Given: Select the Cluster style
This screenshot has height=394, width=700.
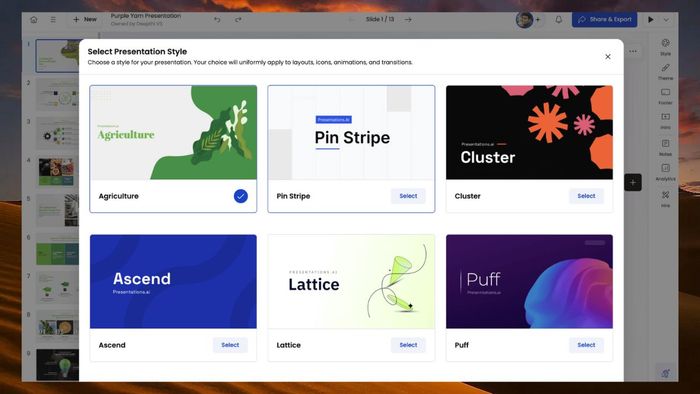Looking at the screenshot, I should [x=586, y=196].
